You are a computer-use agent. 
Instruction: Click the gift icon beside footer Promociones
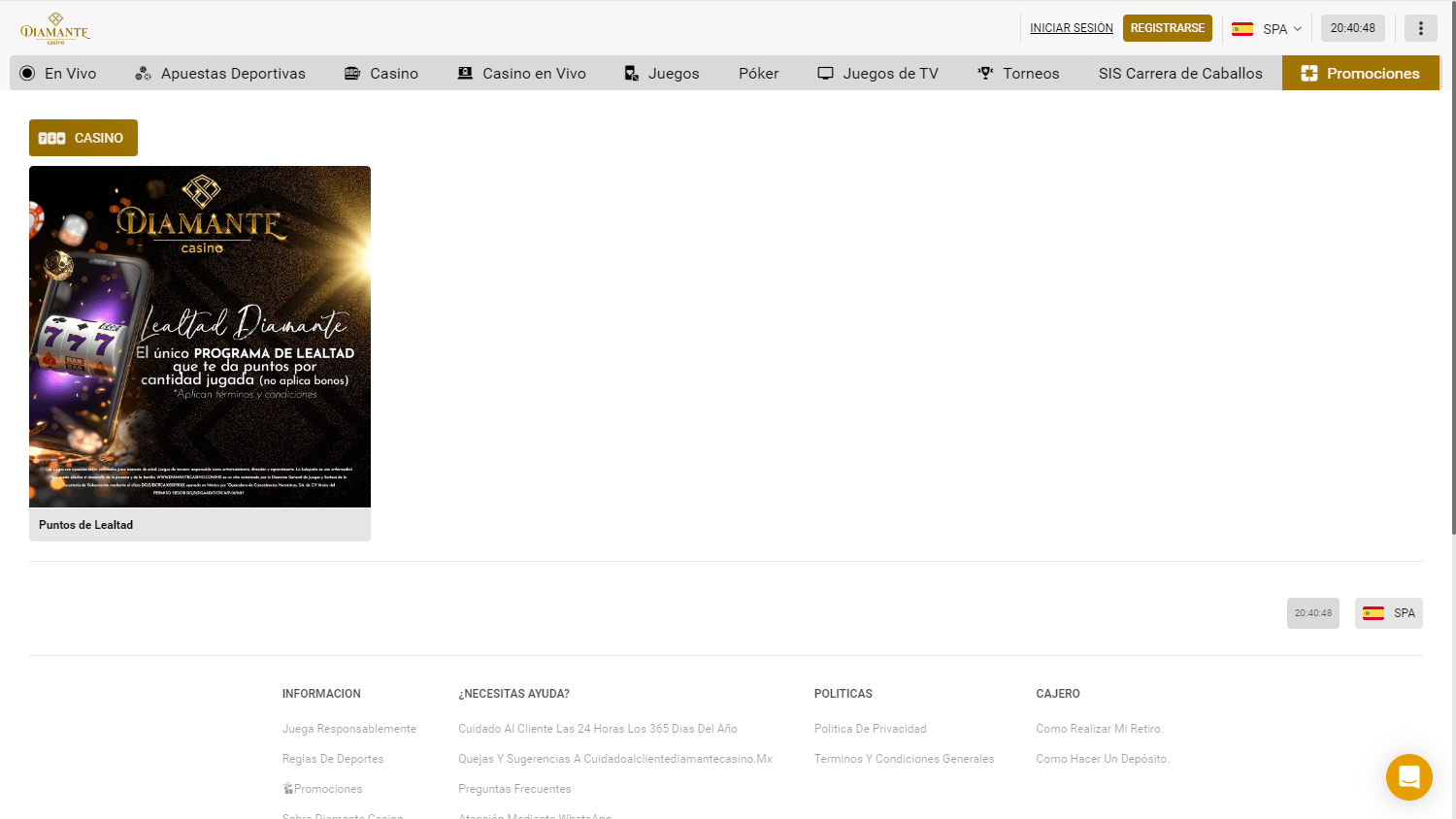pos(288,788)
